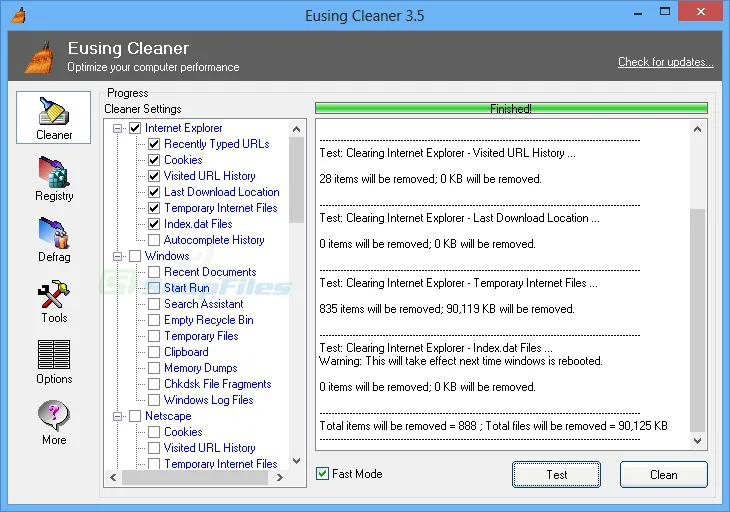Uncheck Index.dat Files checkbox

point(154,224)
